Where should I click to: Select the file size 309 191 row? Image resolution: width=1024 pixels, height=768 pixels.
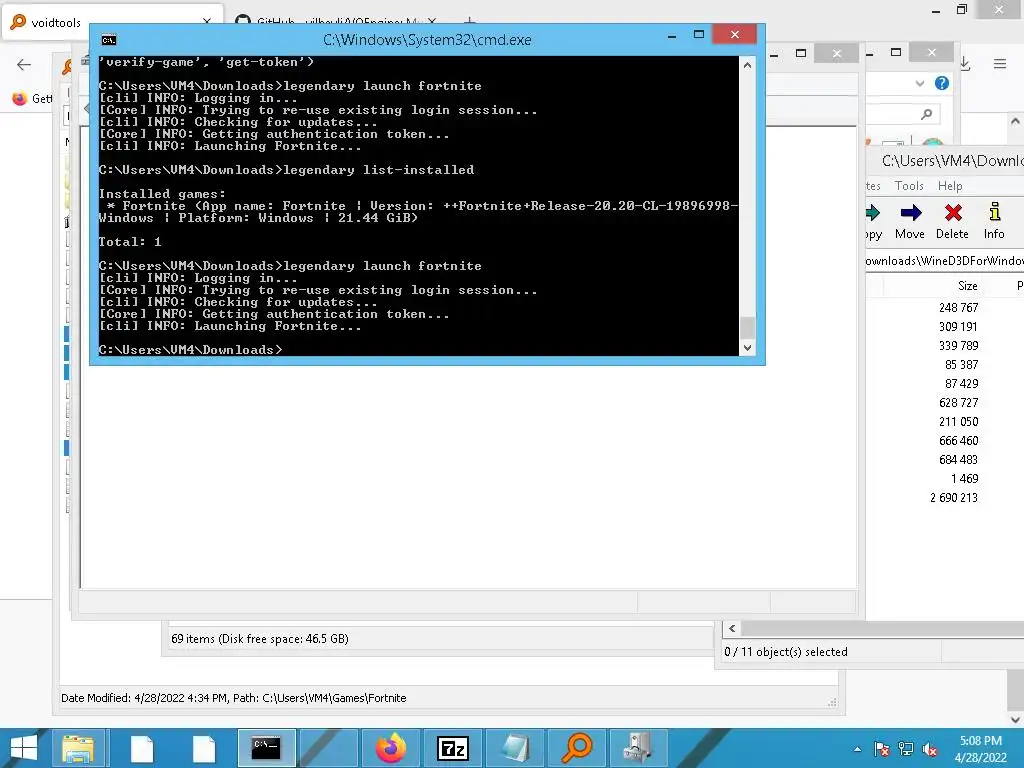point(958,327)
